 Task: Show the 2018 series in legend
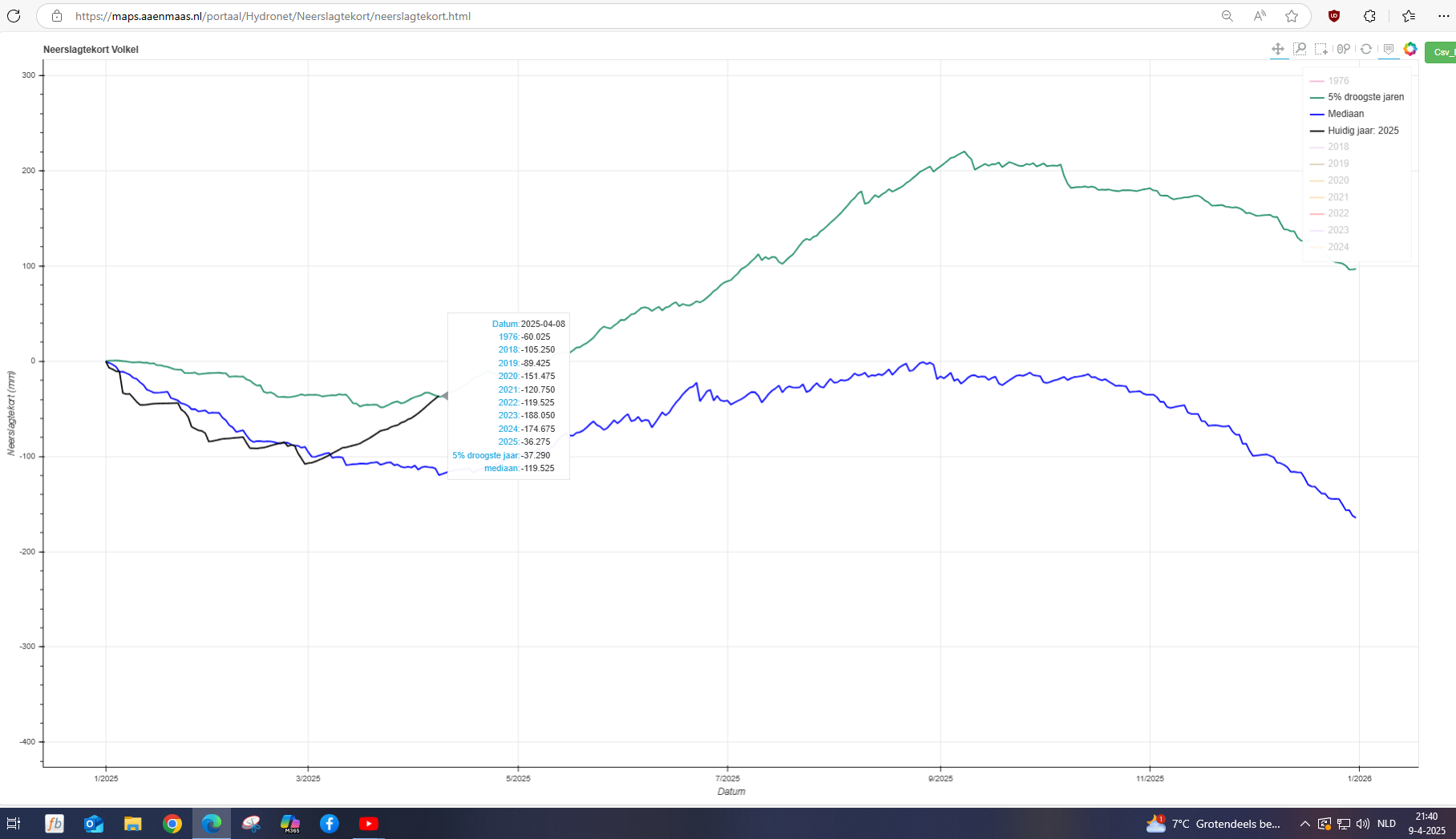1329,147
